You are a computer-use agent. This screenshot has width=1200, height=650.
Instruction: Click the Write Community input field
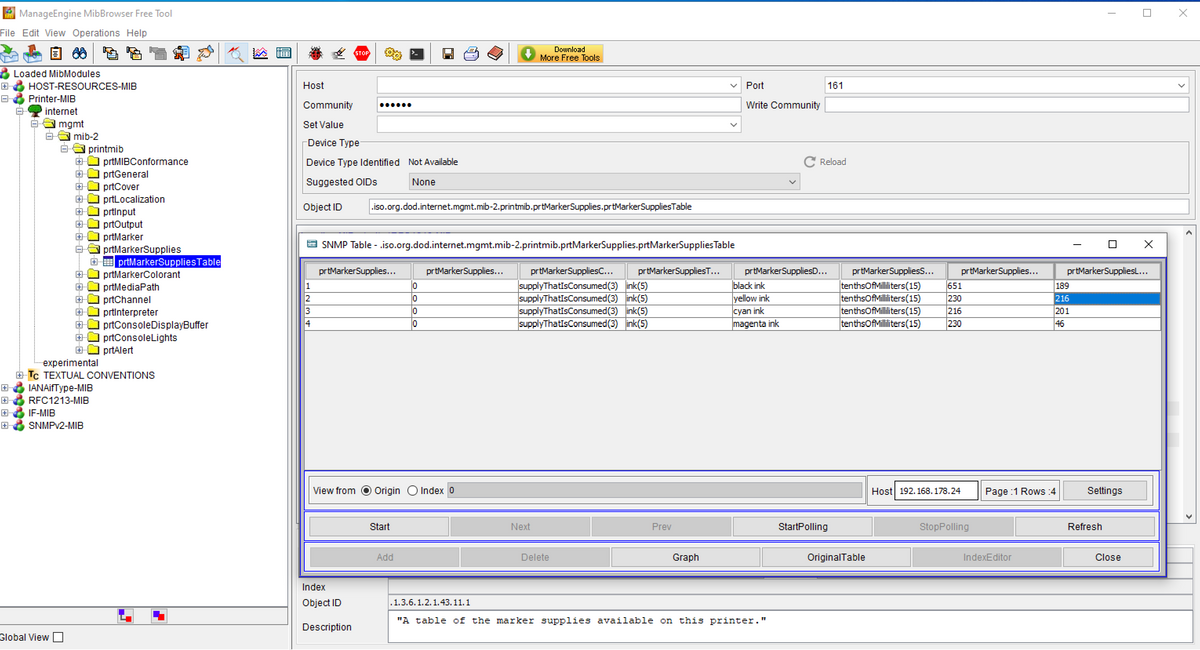tap(1006, 105)
